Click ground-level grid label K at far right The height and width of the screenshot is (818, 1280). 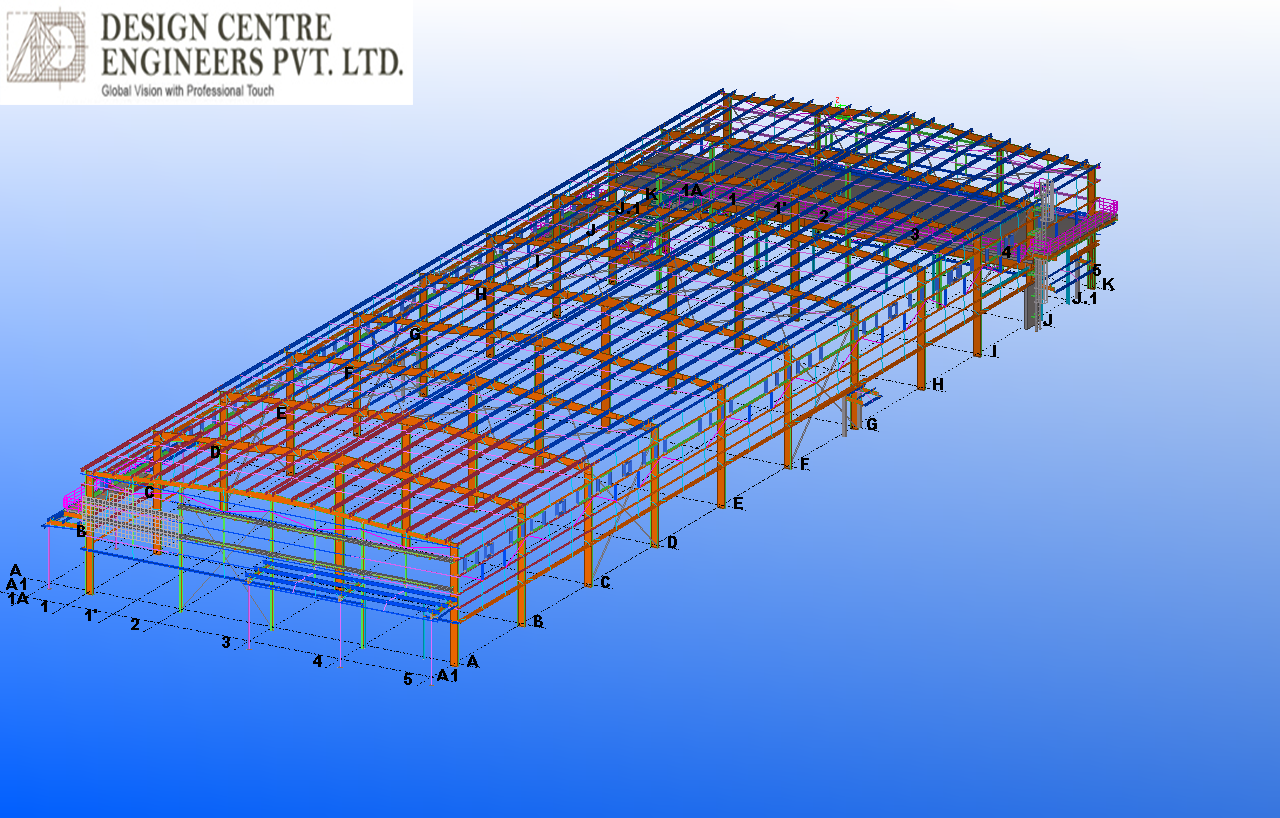point(1108,284)
